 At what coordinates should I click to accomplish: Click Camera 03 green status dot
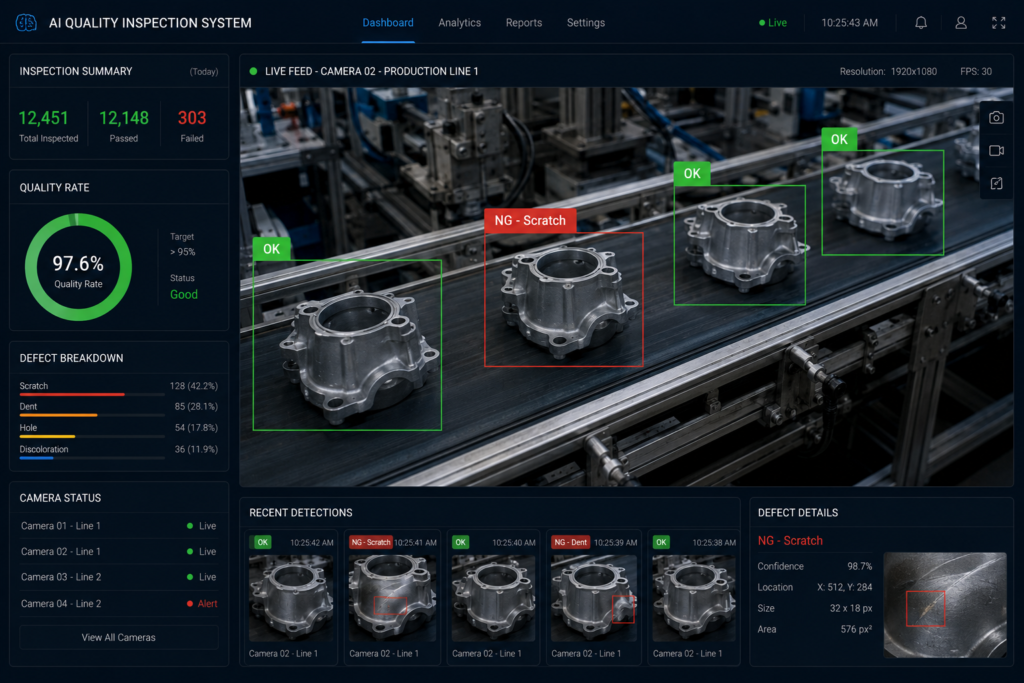tap(190, 577)
